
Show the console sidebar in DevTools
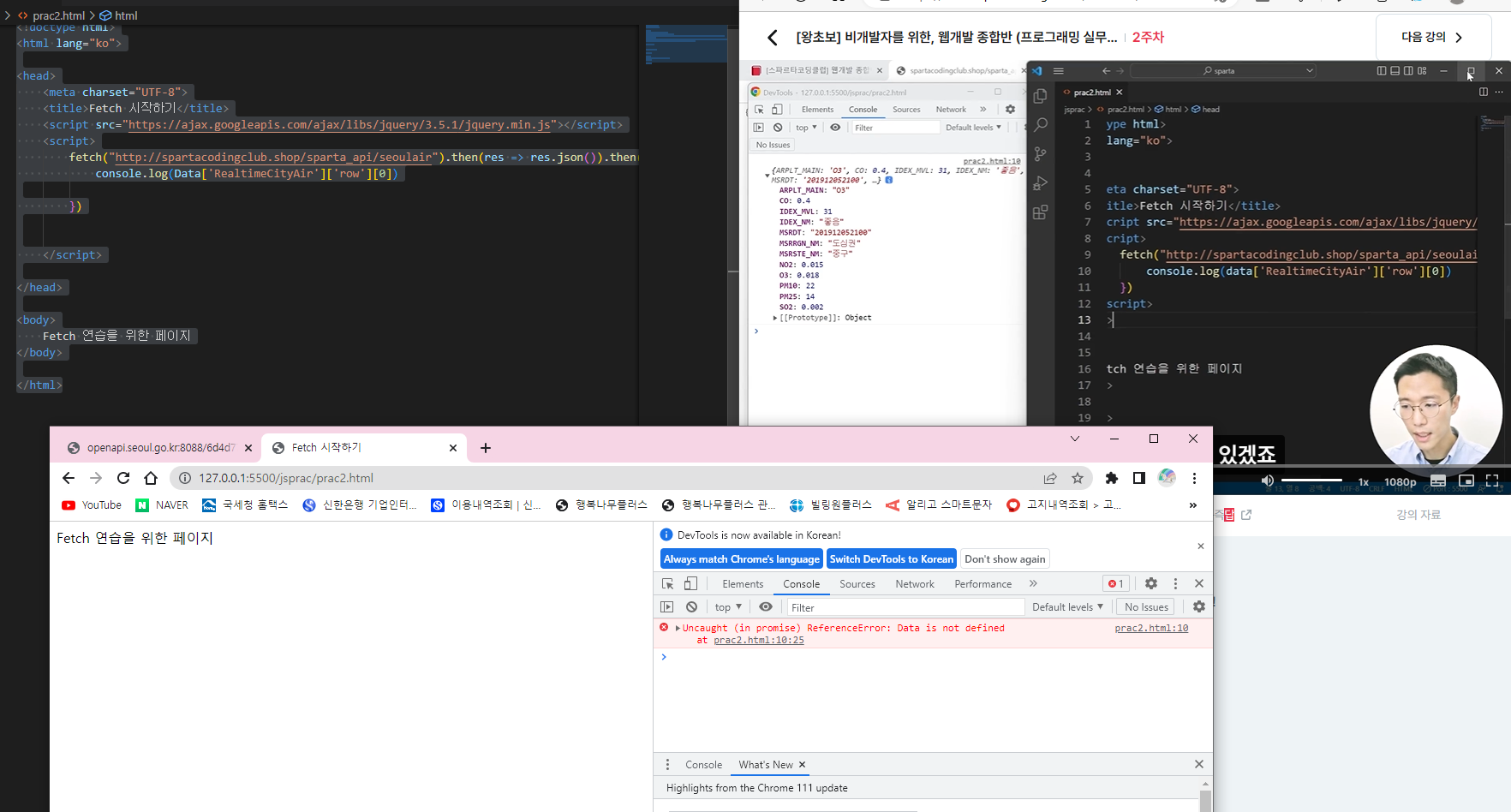coord(667,606)
